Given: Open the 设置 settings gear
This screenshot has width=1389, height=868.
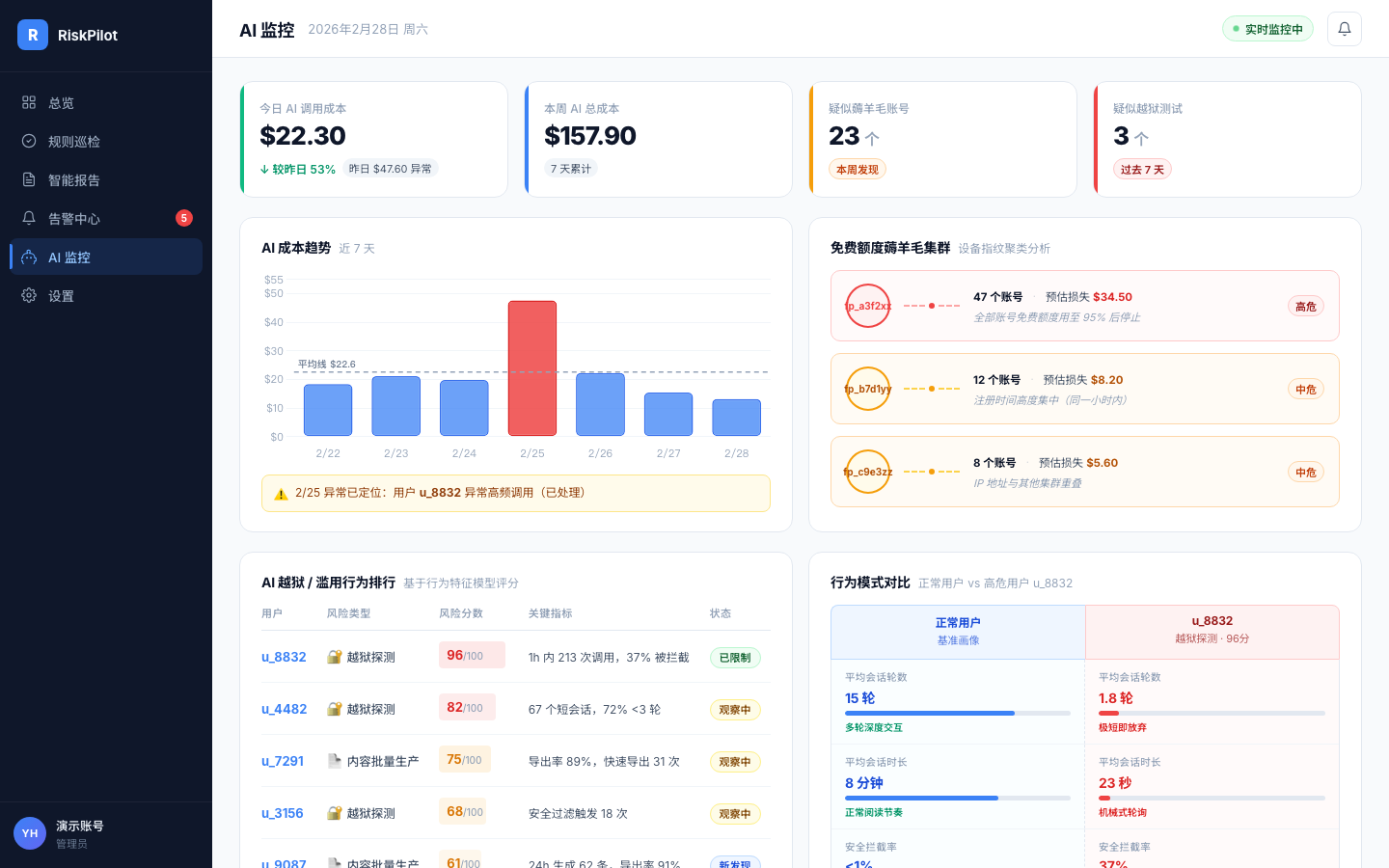Looking at the screenshot, I should [29, 295].
